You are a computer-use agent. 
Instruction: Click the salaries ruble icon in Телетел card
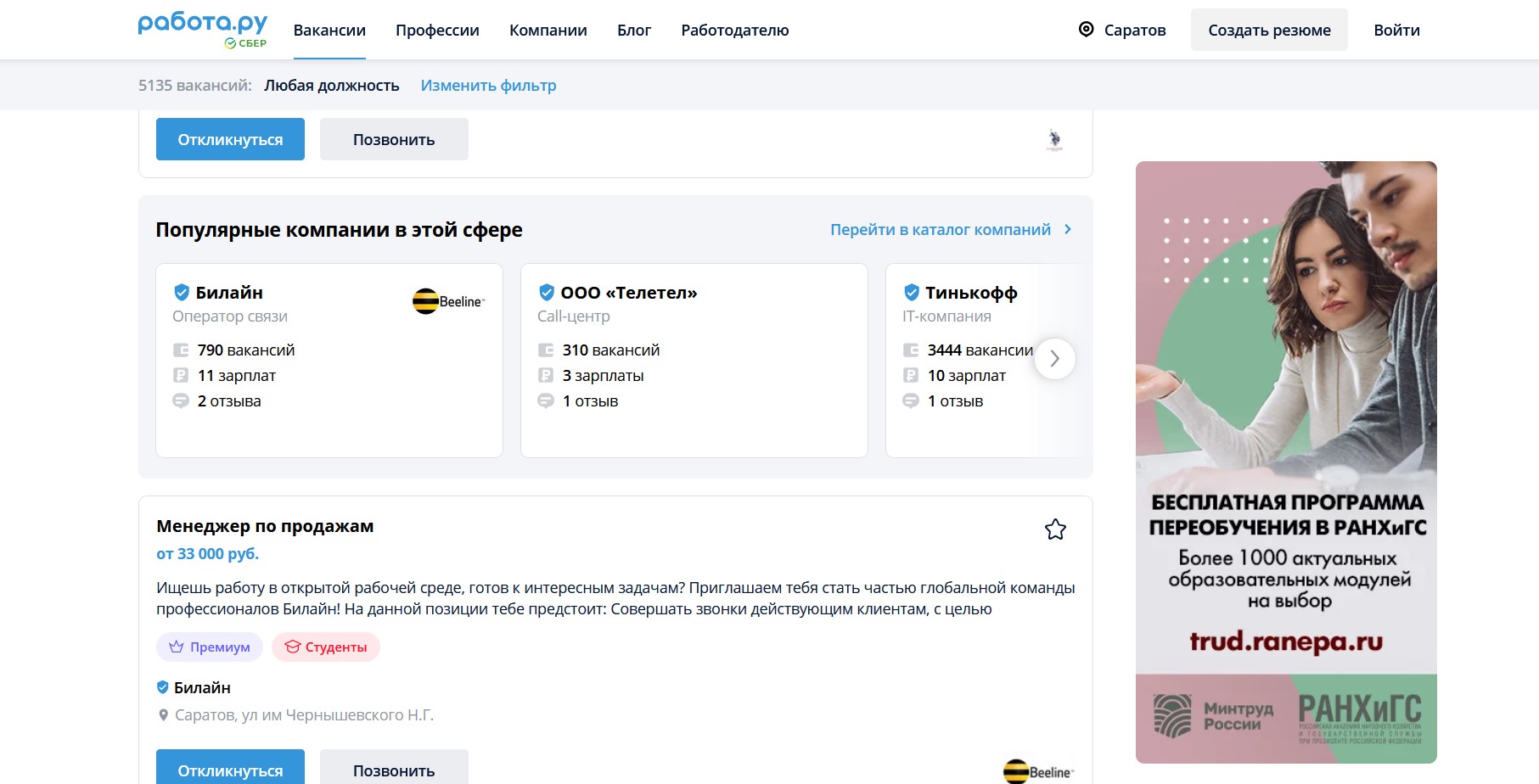546,375
